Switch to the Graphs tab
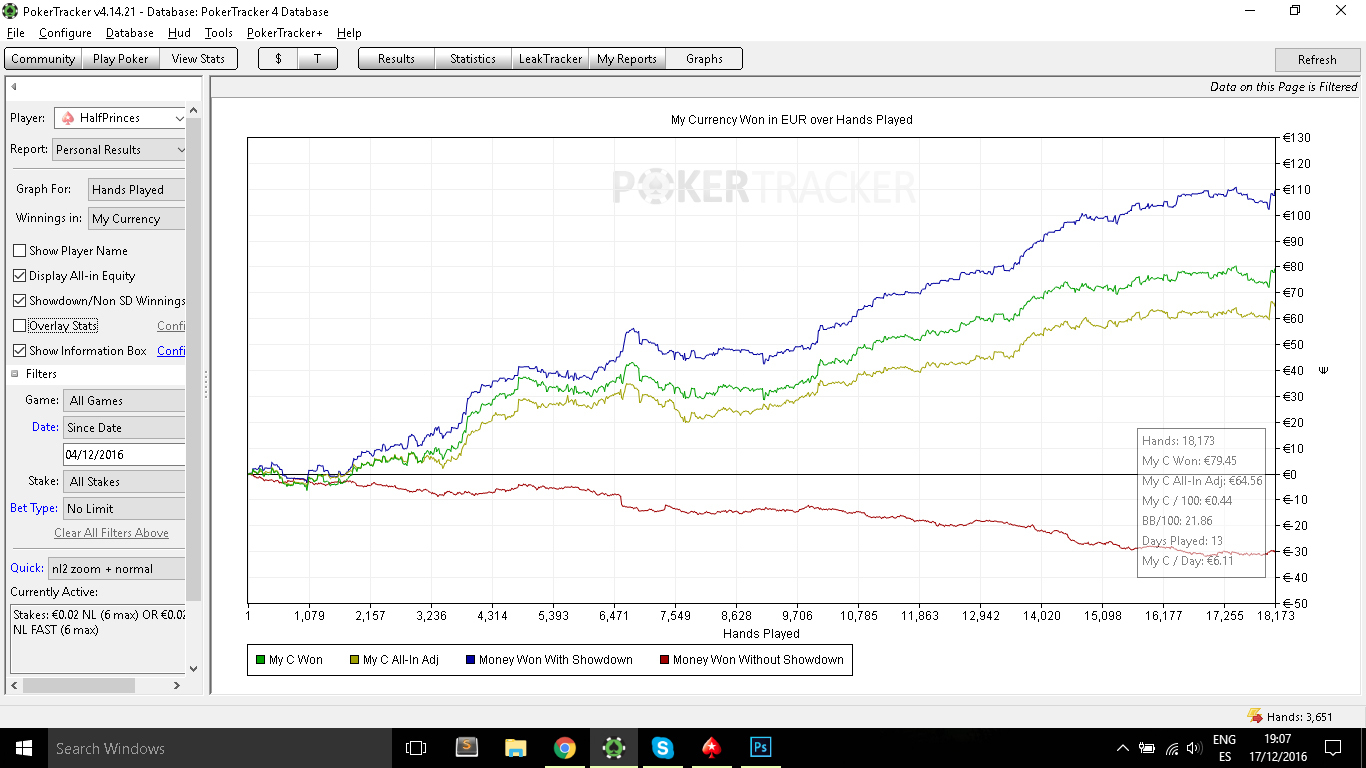This screenshot has height=768, width=1366. (704, 59)
